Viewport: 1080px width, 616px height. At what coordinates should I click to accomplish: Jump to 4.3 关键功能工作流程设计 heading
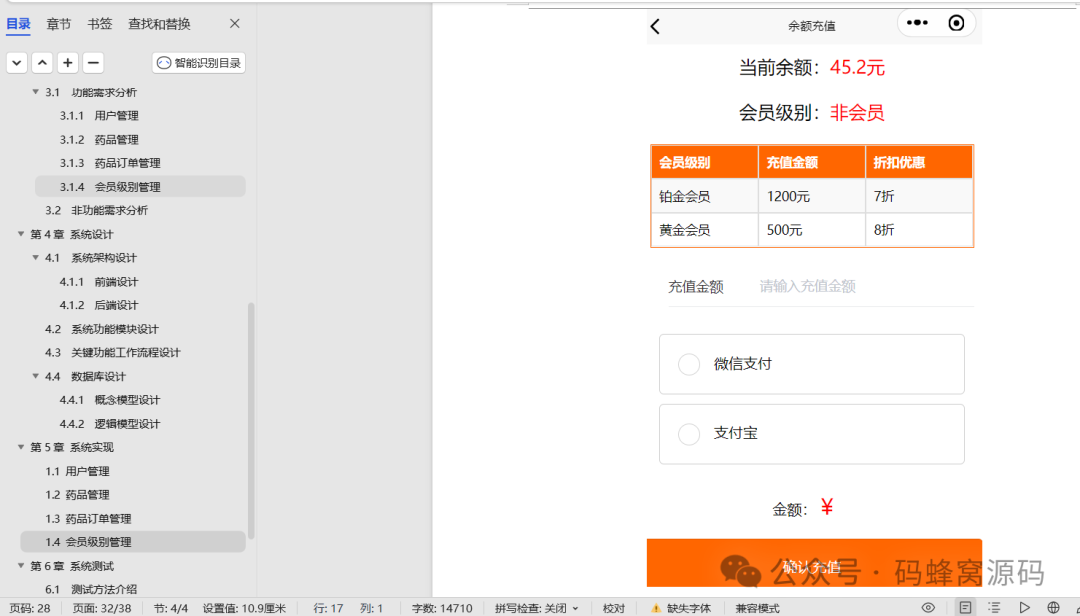pos(125,352)
